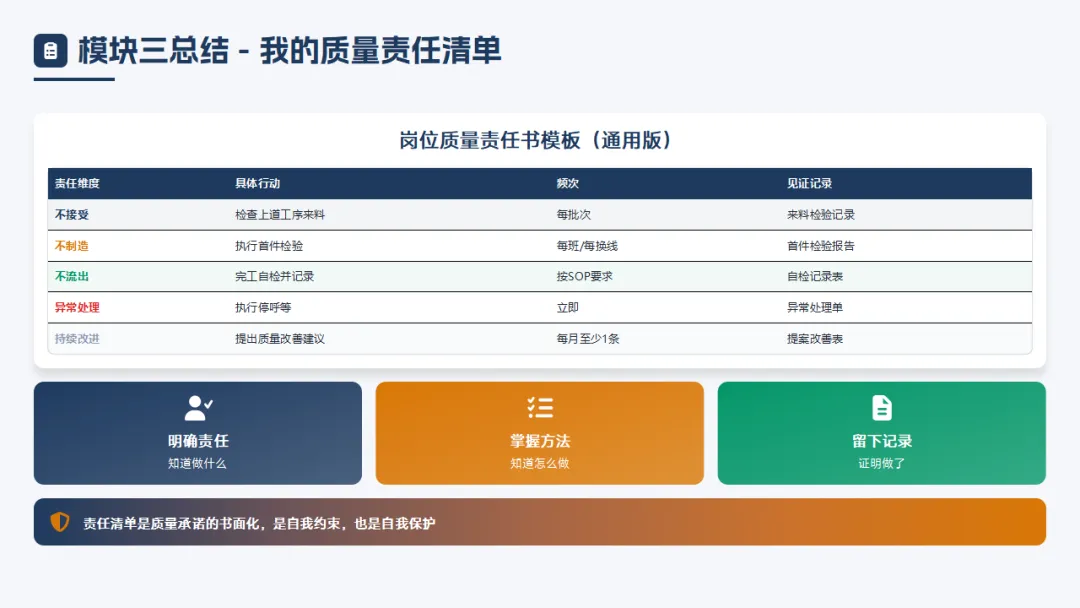
Task: Click the frequency cell 按SOP要求
Action: 584,276
